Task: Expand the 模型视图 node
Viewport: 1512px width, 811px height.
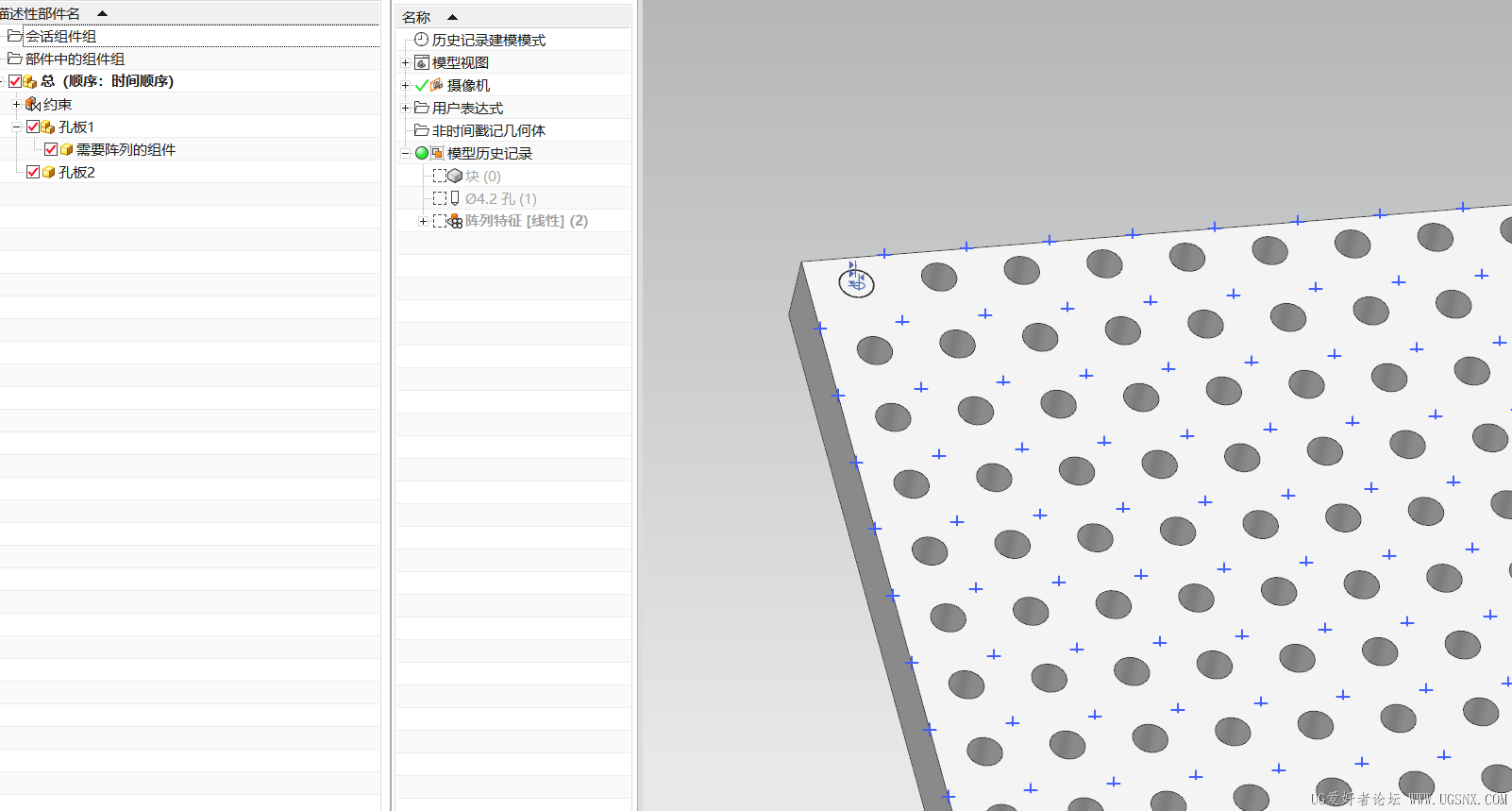Action: [x=406, y=62]
